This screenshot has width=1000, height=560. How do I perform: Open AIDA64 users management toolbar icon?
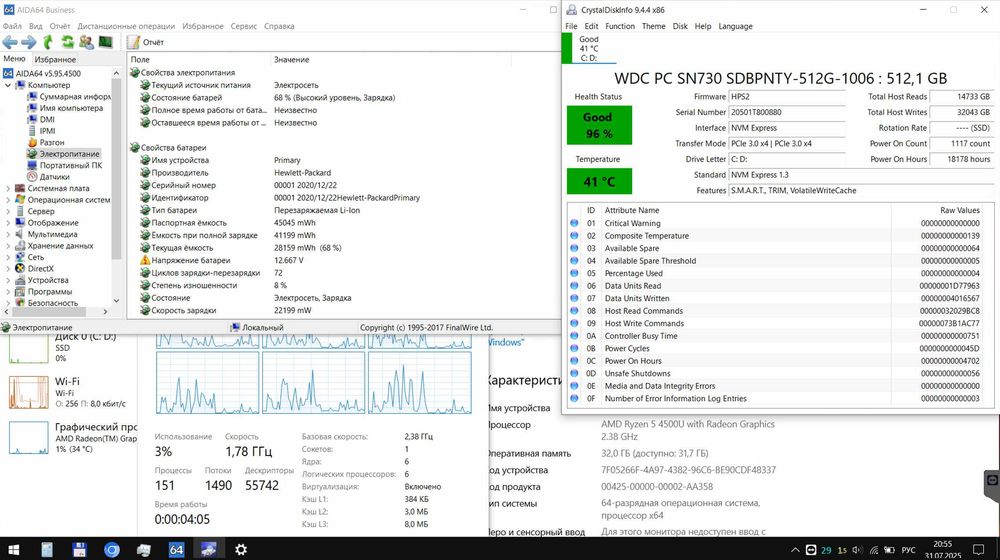click(86, 42)
